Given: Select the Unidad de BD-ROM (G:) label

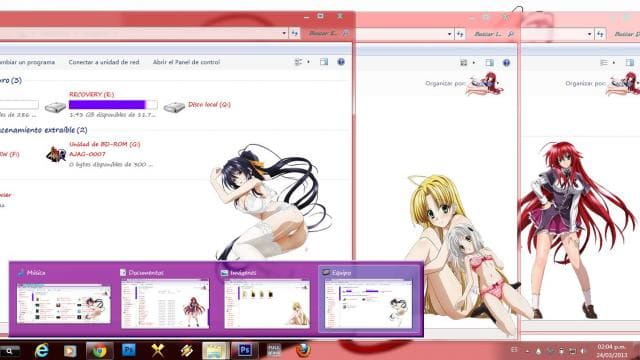Looking at the screenshot, I should [x=104, y=144].
